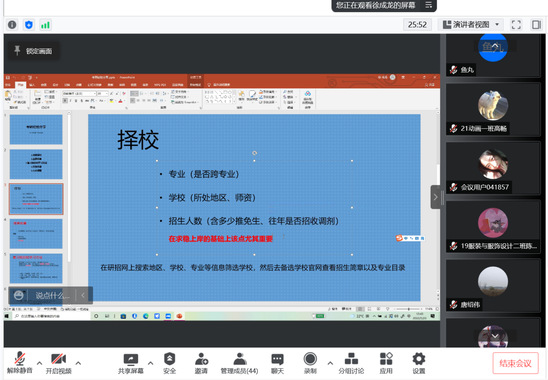Toggle 开启视频 camera button
Image resolution: width=548 pixels, height=380 pixels.
(59, 363)
